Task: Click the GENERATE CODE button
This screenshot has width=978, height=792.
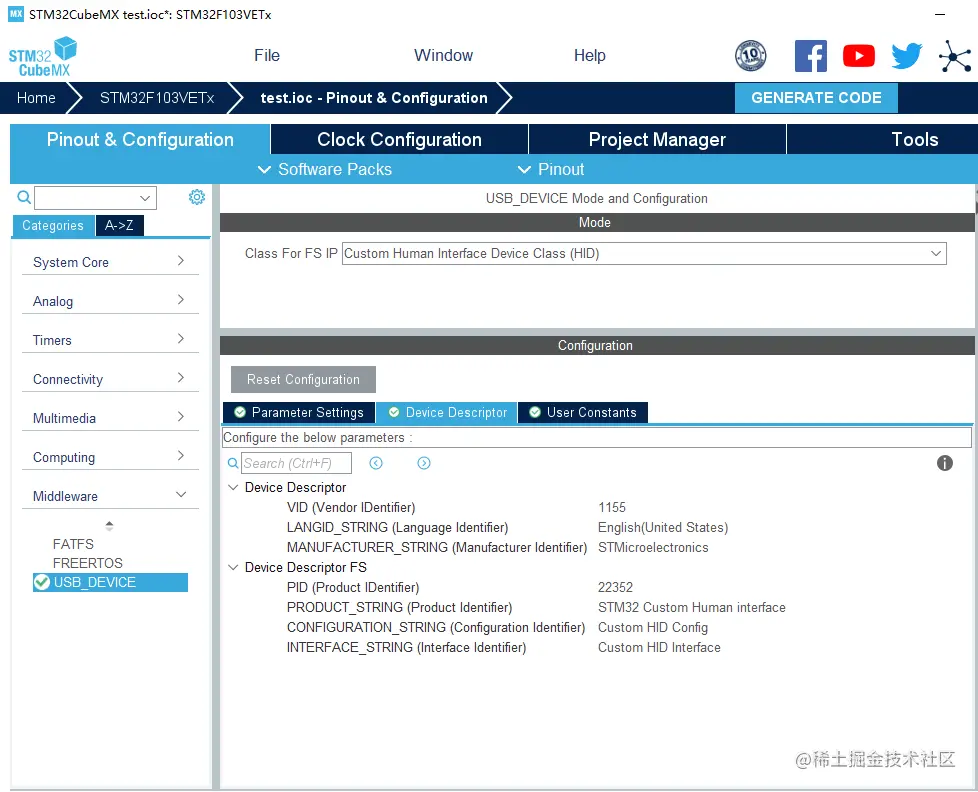Action: [816, 98]
